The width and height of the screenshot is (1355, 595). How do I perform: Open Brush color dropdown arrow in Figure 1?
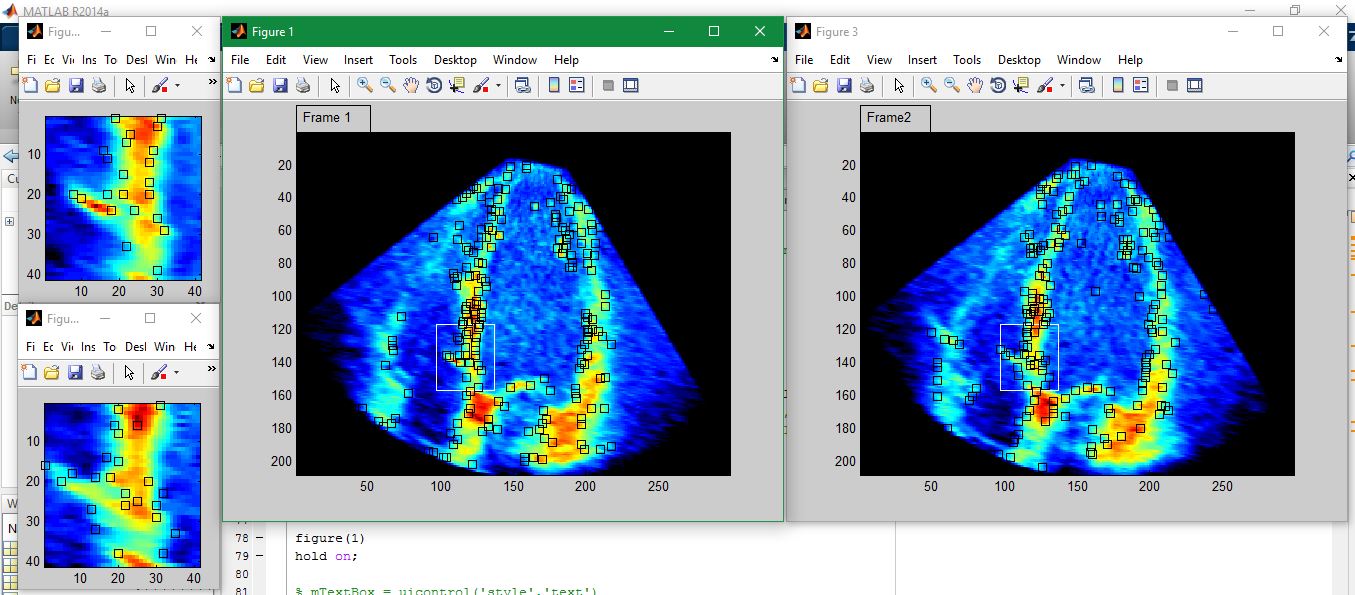click(x=498, y=86)
